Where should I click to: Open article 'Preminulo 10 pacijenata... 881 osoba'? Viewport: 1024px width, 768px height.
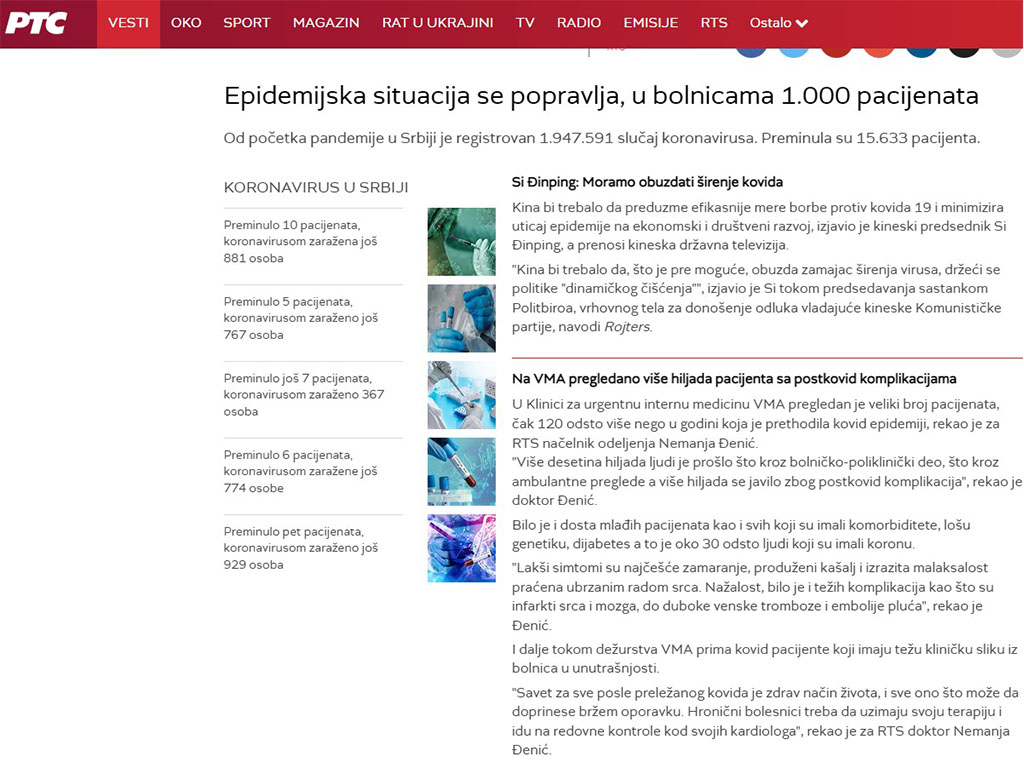(x=300, y=242)
